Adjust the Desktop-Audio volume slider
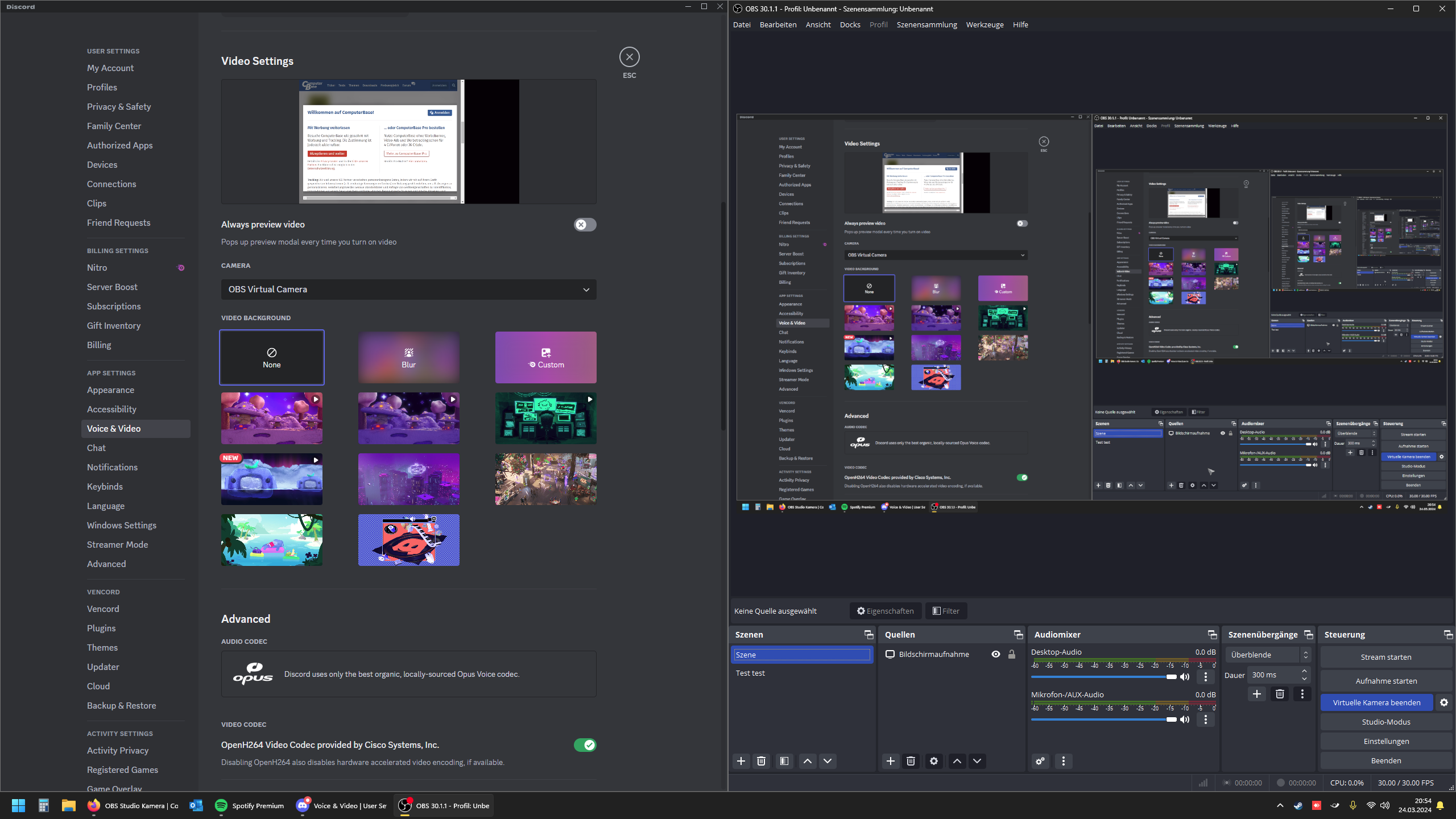Viewport: 1456px width, 819px height. [x=1171, y=677]
